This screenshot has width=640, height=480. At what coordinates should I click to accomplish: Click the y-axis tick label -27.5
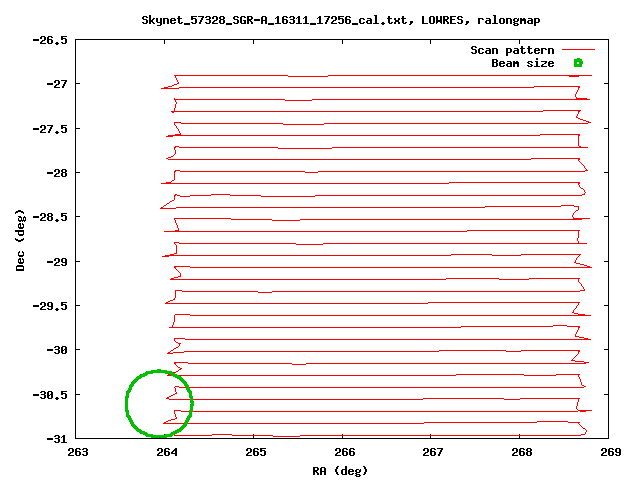tap(48, 128)
